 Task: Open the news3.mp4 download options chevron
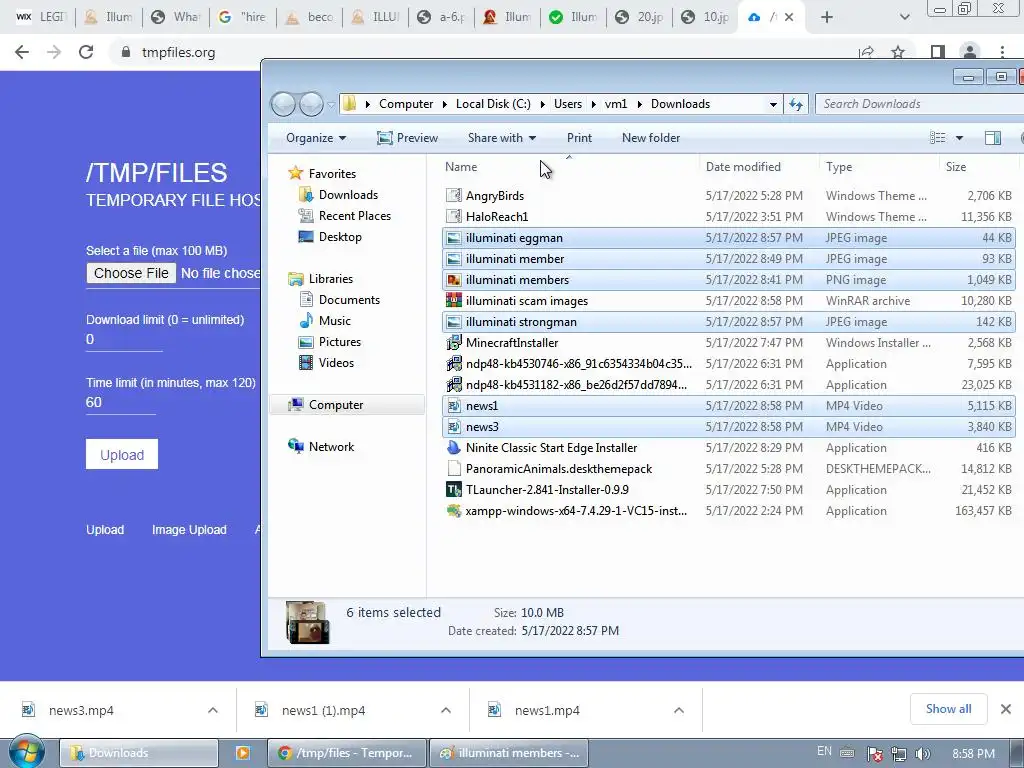212,710
